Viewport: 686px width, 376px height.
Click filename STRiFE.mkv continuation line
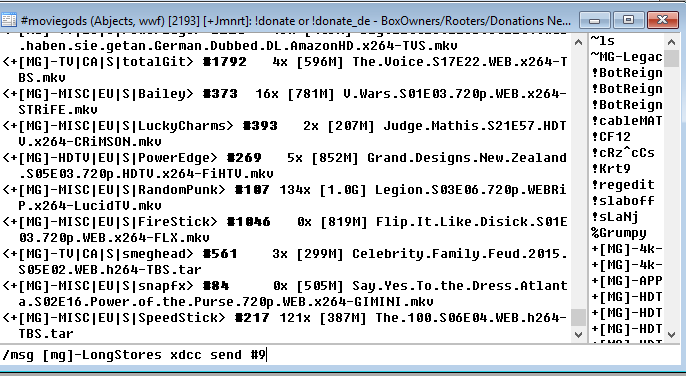[58, 109]
